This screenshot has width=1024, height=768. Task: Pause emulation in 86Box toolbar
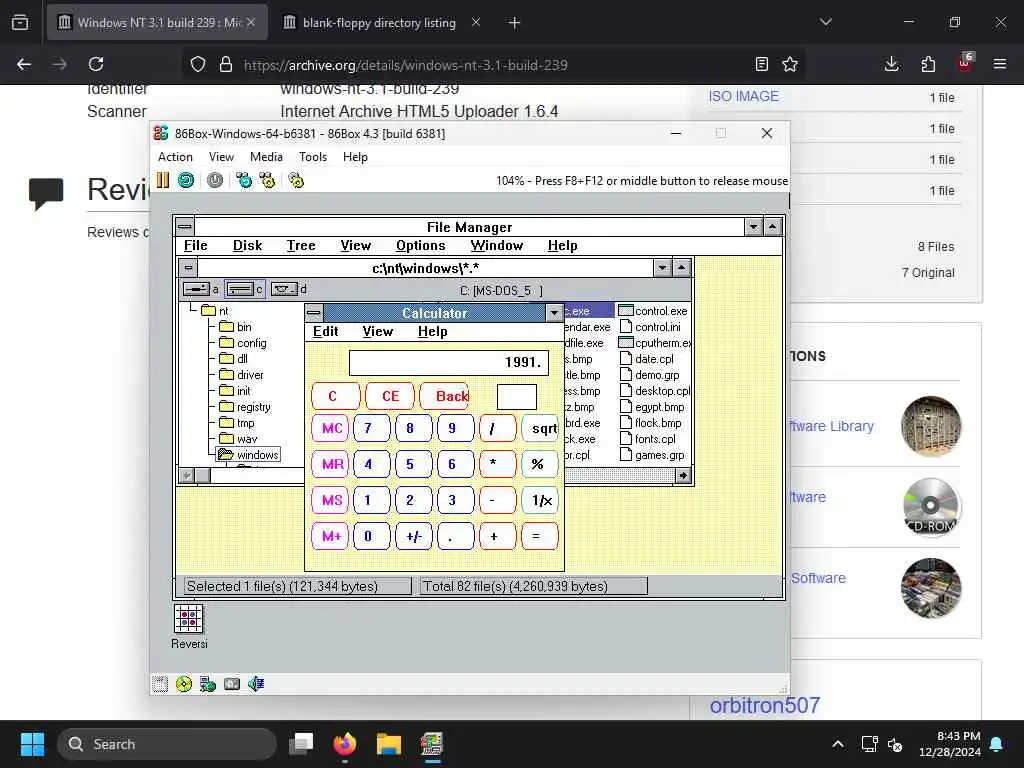click(163, 180)
